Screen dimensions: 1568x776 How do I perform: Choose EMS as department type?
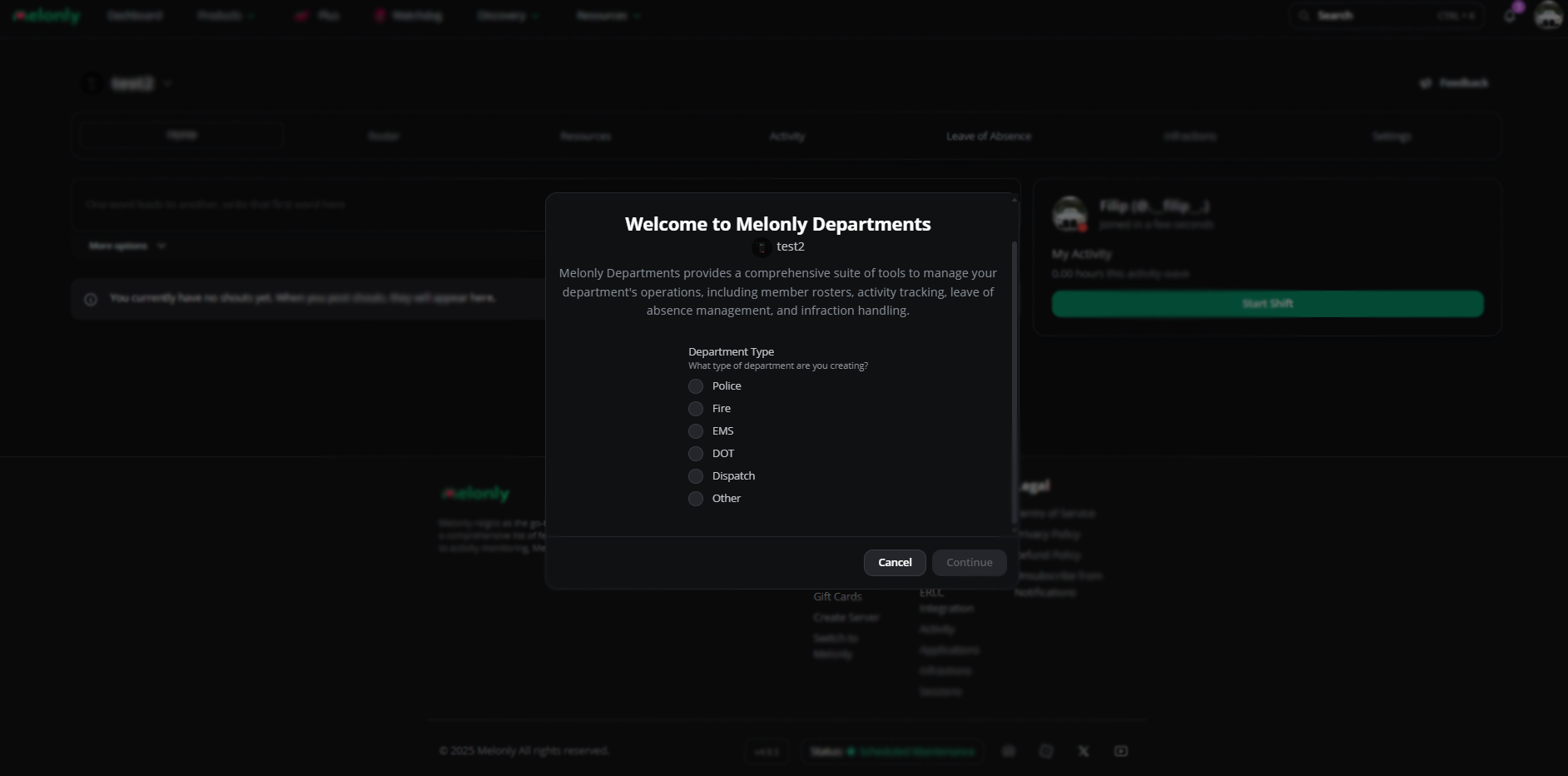tap(696, 431)
